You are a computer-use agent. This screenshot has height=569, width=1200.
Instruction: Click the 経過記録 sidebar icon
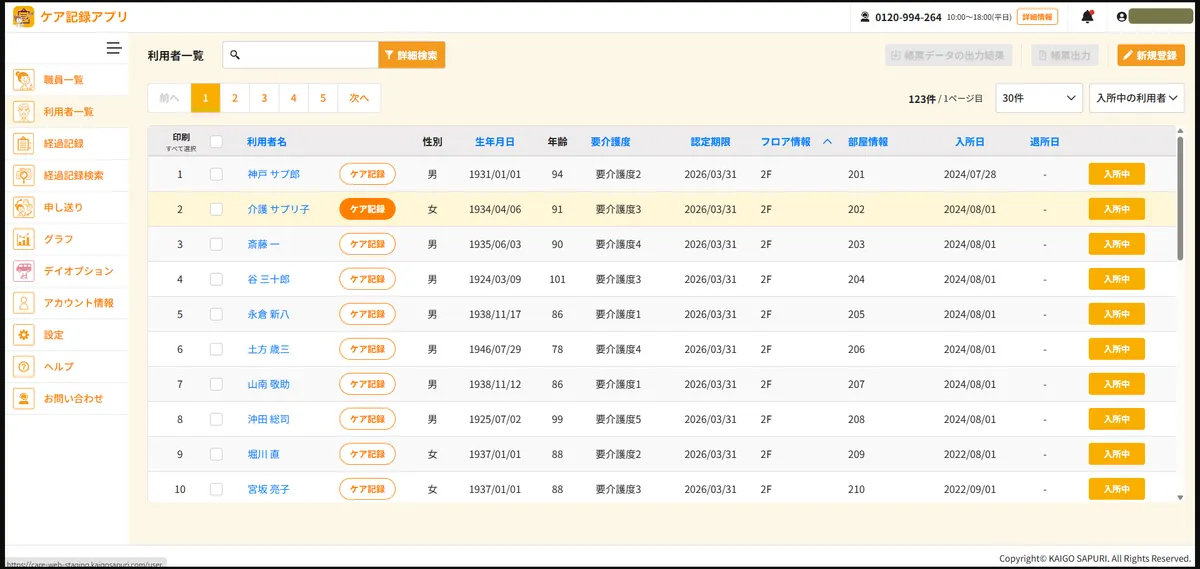24,144
